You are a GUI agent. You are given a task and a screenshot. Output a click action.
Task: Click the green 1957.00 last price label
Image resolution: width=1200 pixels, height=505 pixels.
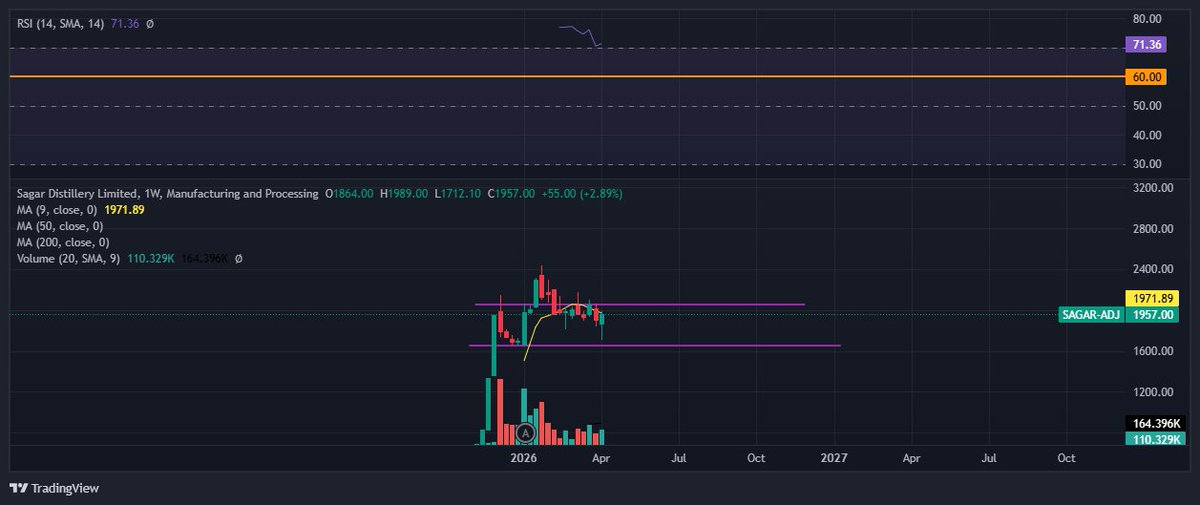click(1152, 315)
